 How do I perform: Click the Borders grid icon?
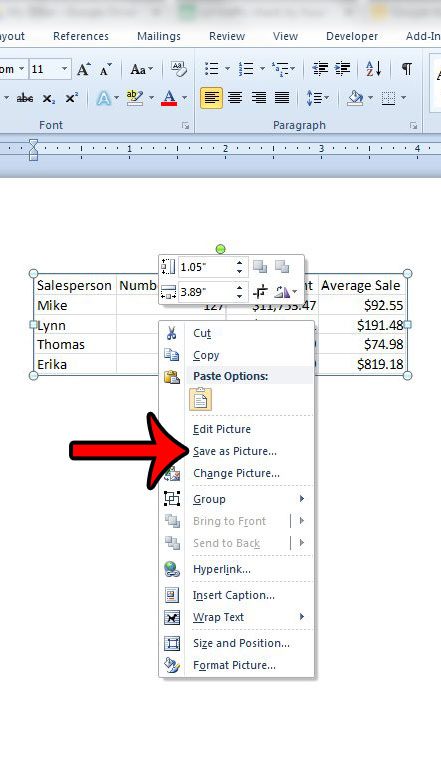pyautogui.click(x=389, y=98)
